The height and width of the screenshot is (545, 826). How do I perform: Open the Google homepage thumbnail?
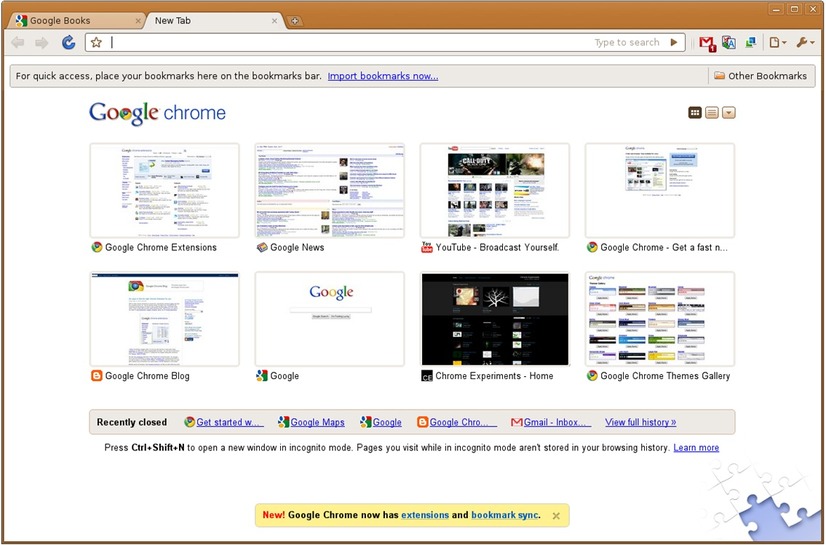click(x=330, y=319)
